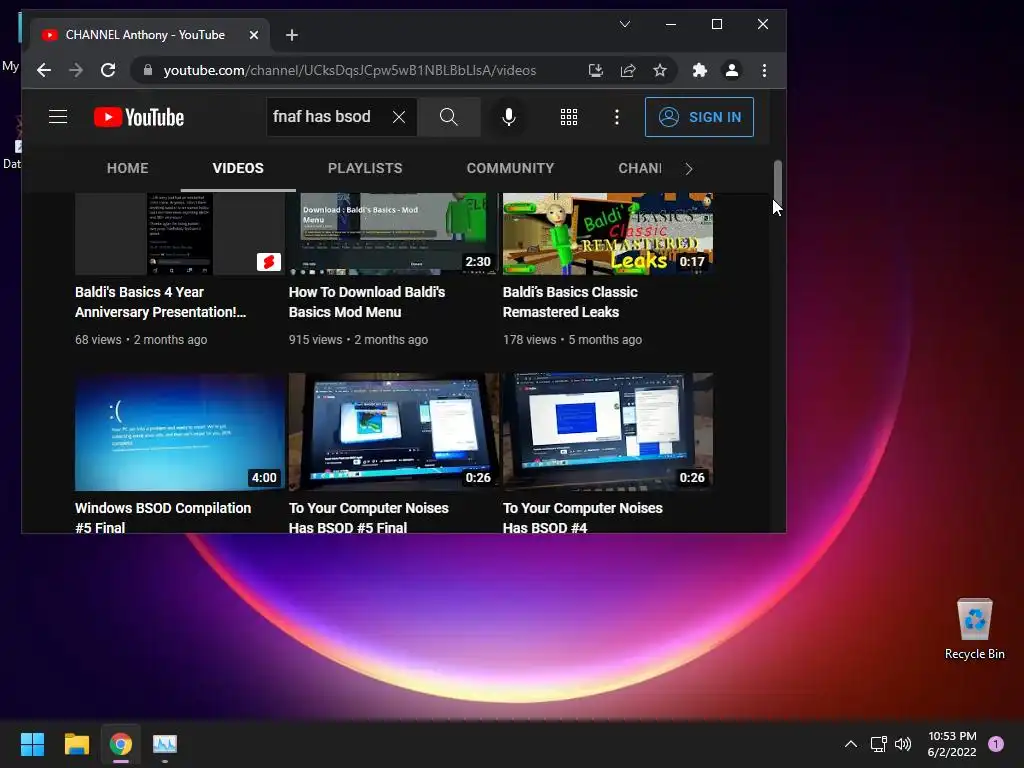The image size is (1024, 768).
Task: Open the Chrome extensions puzzle icon
Action: 699,71
